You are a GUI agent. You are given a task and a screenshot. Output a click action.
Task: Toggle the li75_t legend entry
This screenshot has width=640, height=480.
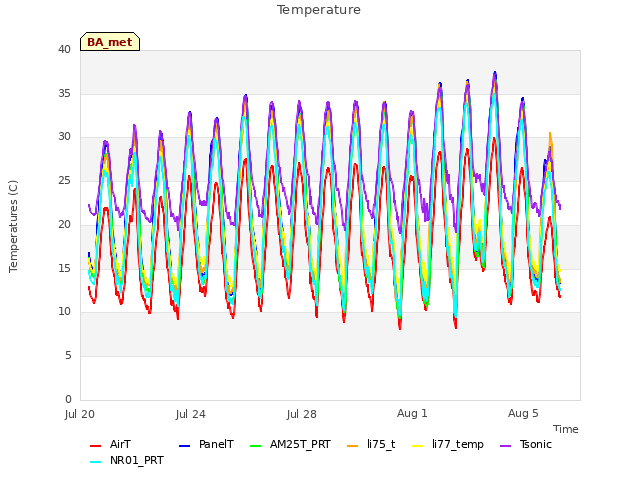[x=371, y=444]
